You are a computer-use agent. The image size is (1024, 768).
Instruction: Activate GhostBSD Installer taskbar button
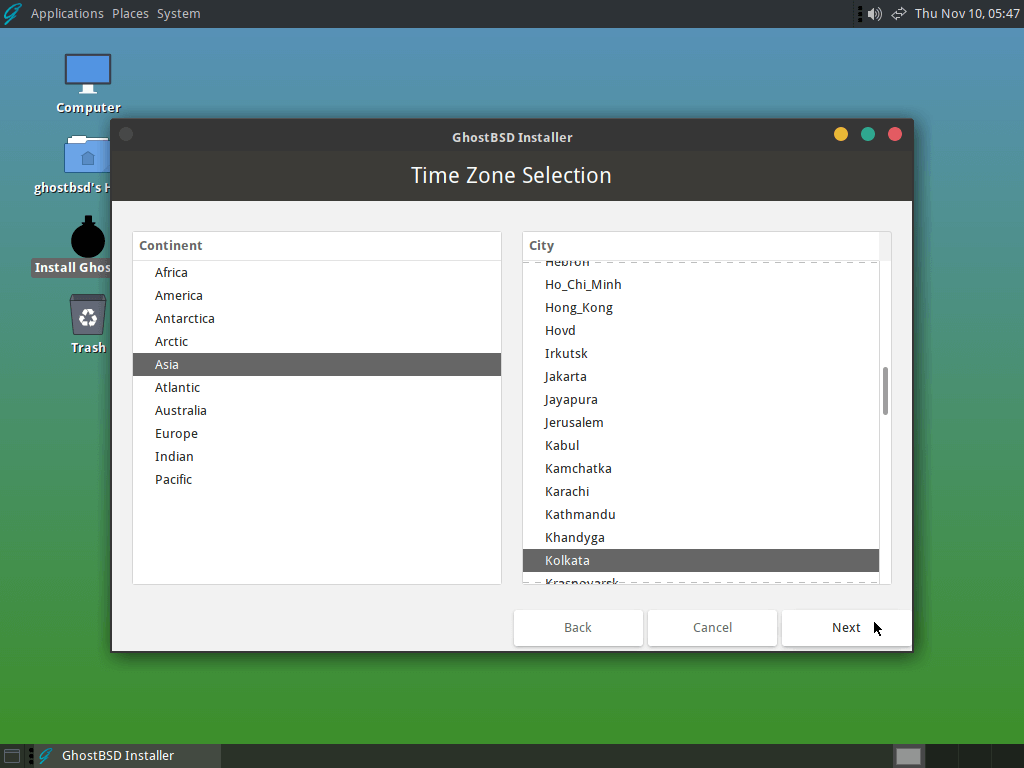pos(128,756)
